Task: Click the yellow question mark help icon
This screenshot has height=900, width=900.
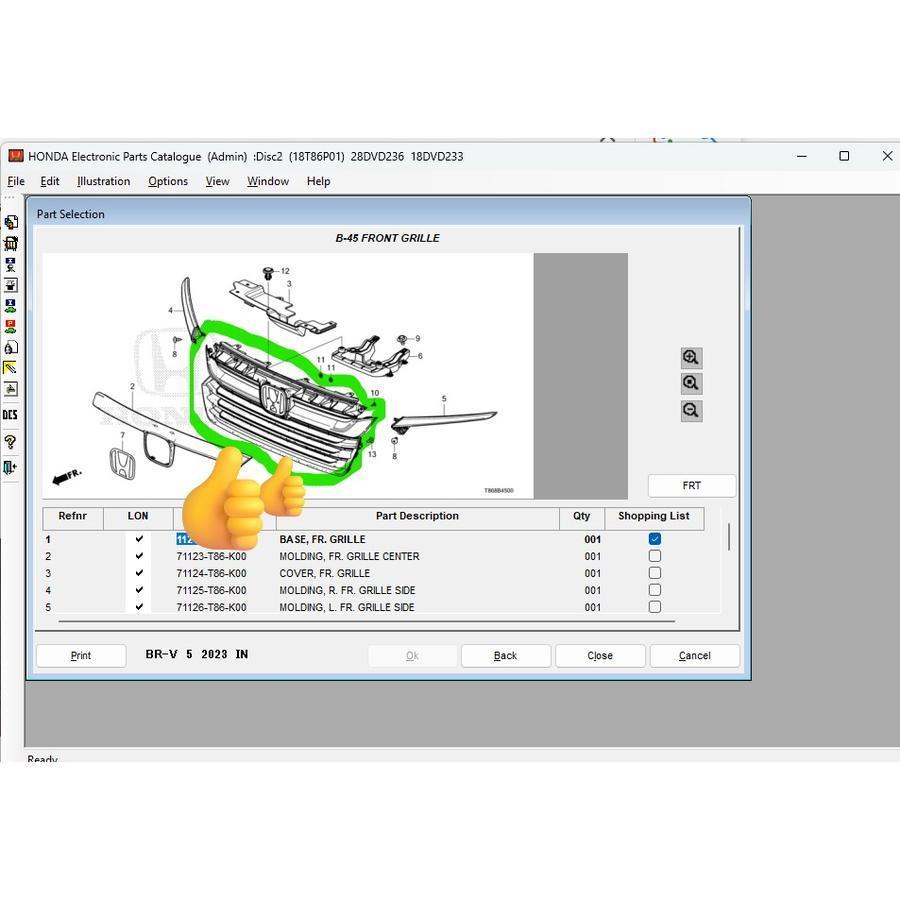Action: pos(10,442)
